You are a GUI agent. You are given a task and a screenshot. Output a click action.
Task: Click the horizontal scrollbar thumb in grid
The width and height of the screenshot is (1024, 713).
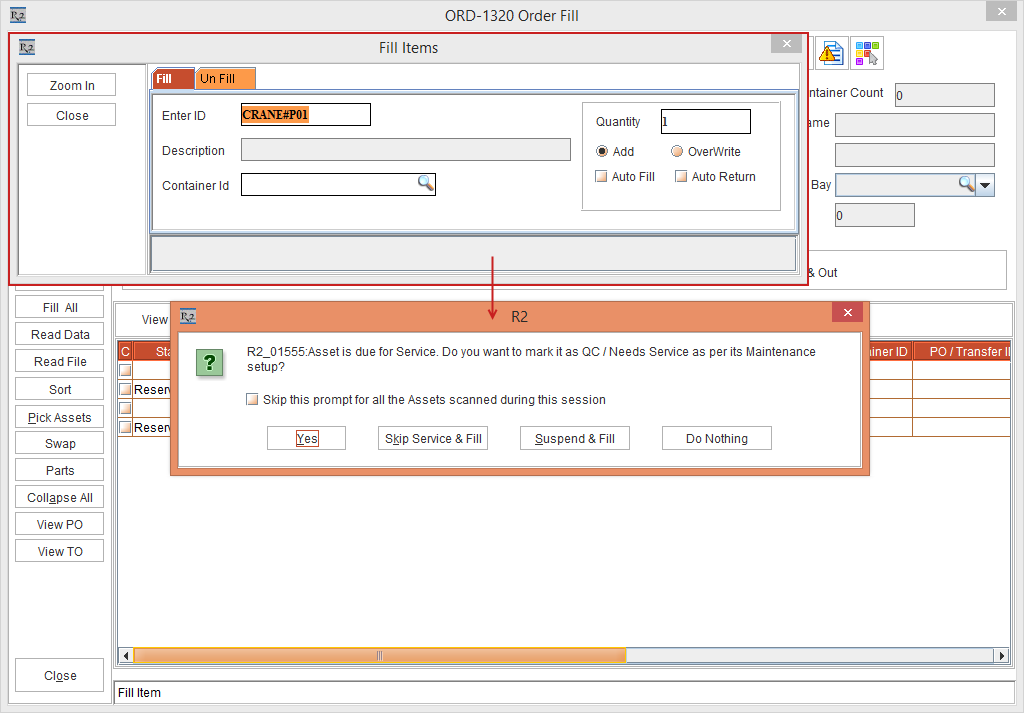tap(379, 656)
